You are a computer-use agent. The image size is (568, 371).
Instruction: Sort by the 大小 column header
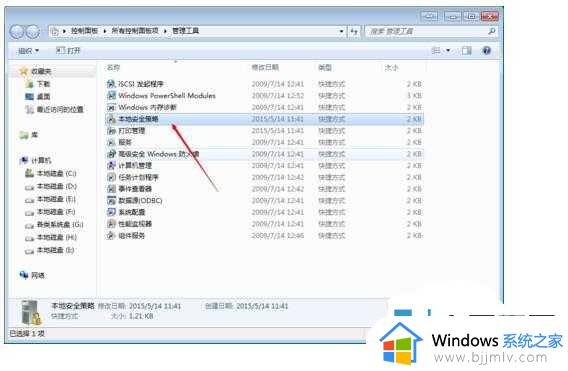click(x=392, y=67)
